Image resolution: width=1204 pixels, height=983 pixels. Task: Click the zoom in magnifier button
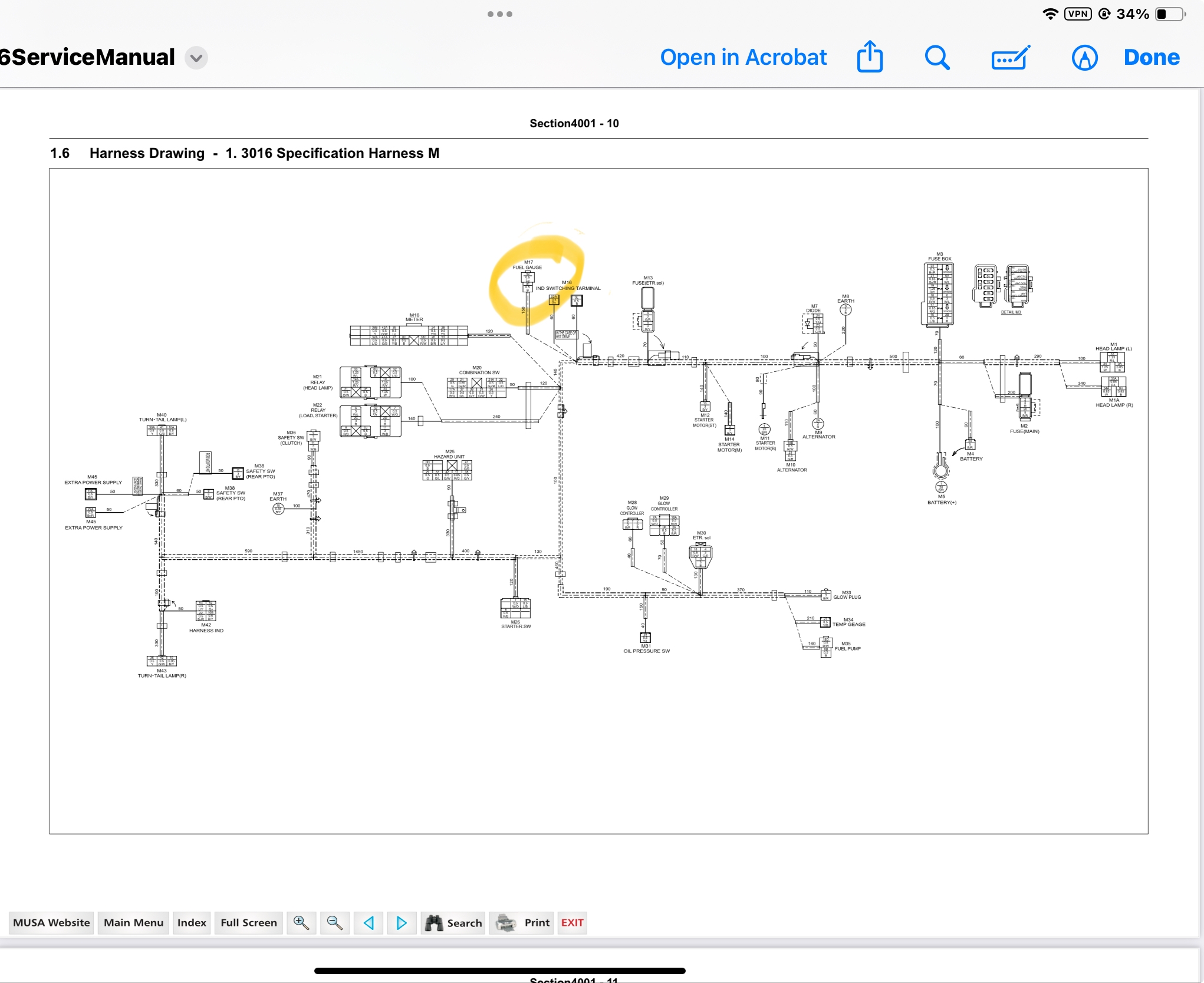pyautogui.click(x=301, y=923)
